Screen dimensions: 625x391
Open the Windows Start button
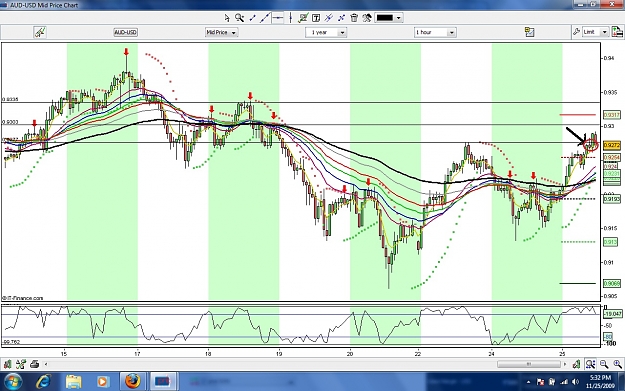click(x=13, y=381)
